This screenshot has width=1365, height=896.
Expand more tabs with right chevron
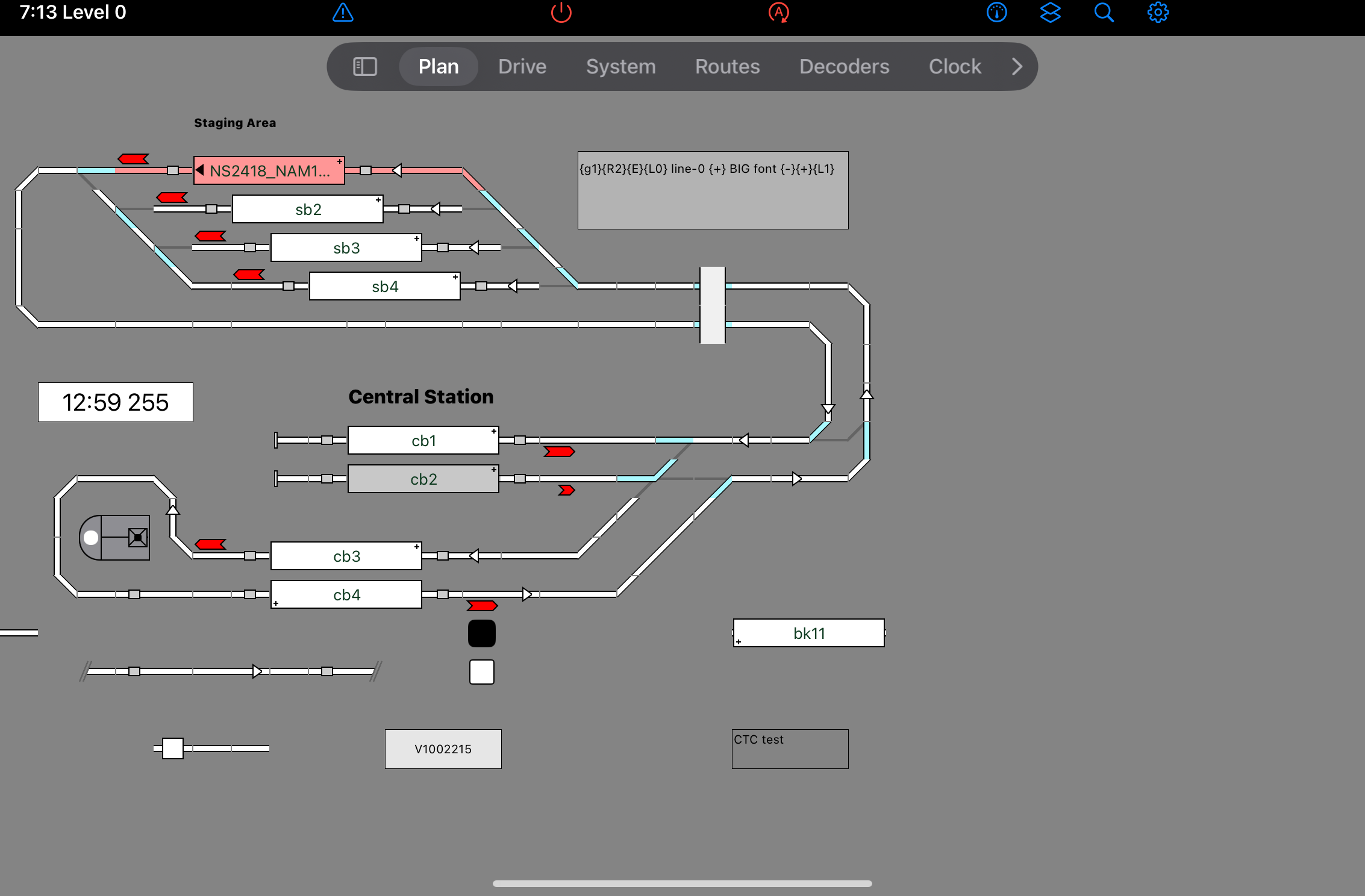coord(1017,66)
